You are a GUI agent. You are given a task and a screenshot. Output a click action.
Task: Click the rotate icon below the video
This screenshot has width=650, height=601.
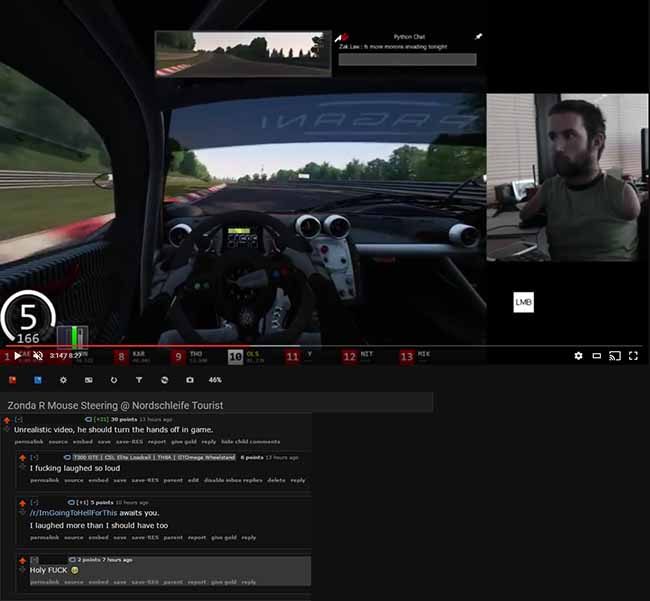click(114, 380)
